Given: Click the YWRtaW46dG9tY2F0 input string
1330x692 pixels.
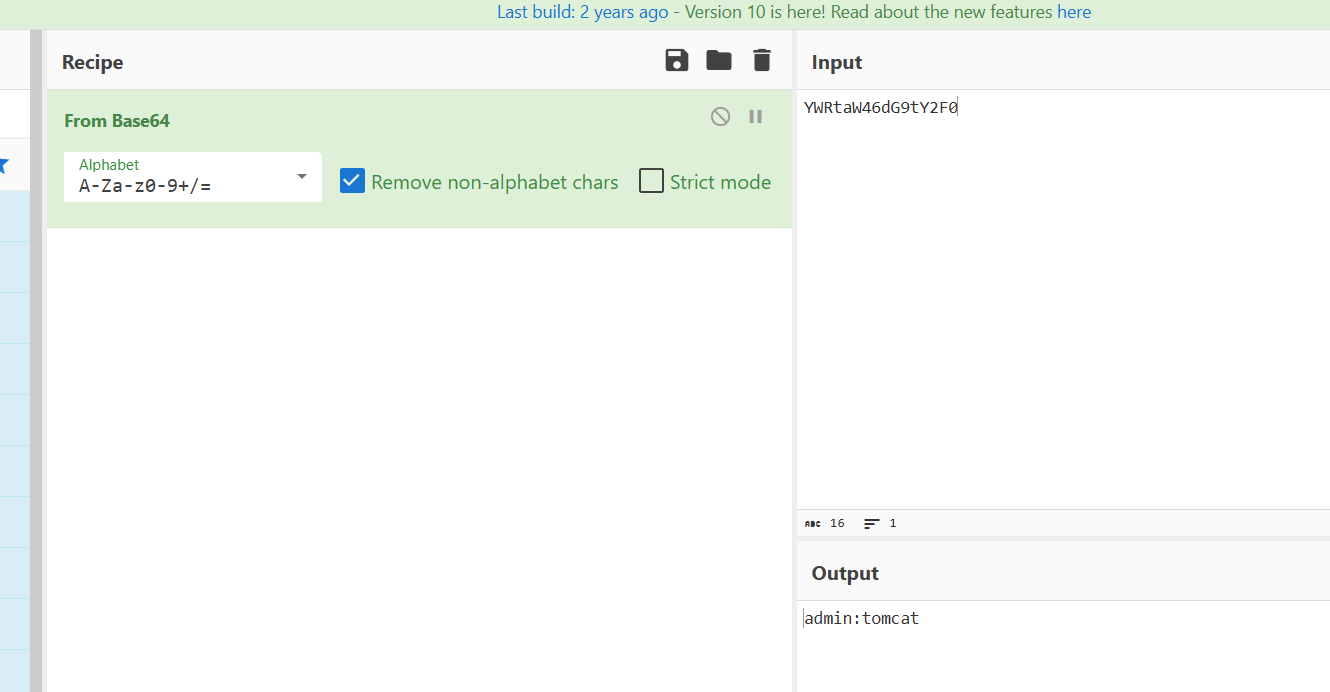Looking at the screenshot, I should (x=881, y=108).
